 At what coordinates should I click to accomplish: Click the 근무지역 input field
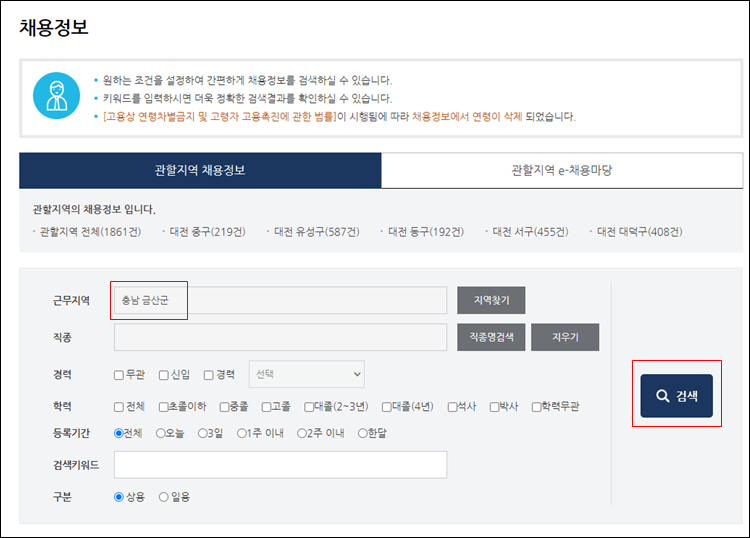point(280,300)
